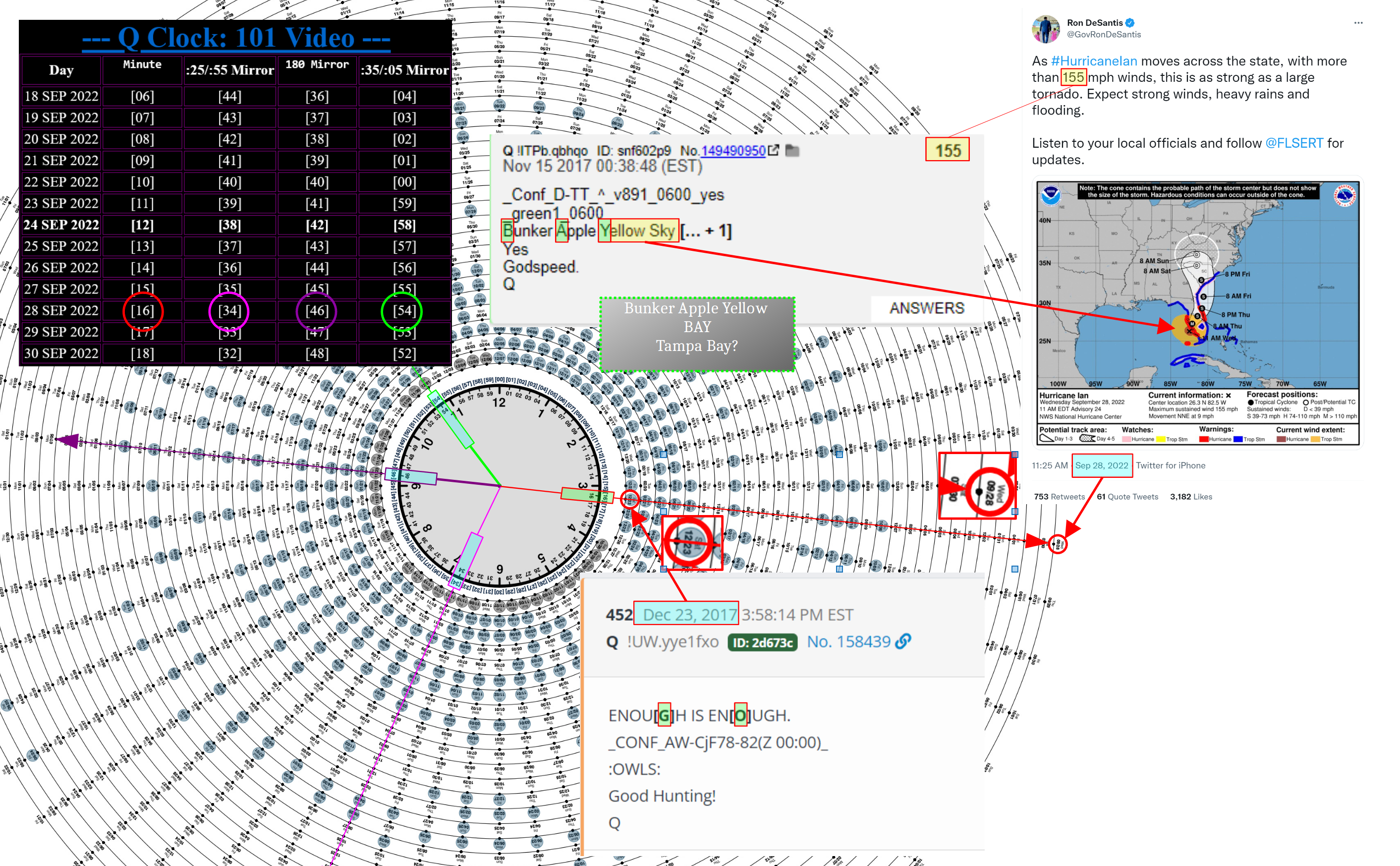Click the large '12' on the clock face
Image resolution: width=1400 pixels, height=866 pixels.
(x=500, y=403)
